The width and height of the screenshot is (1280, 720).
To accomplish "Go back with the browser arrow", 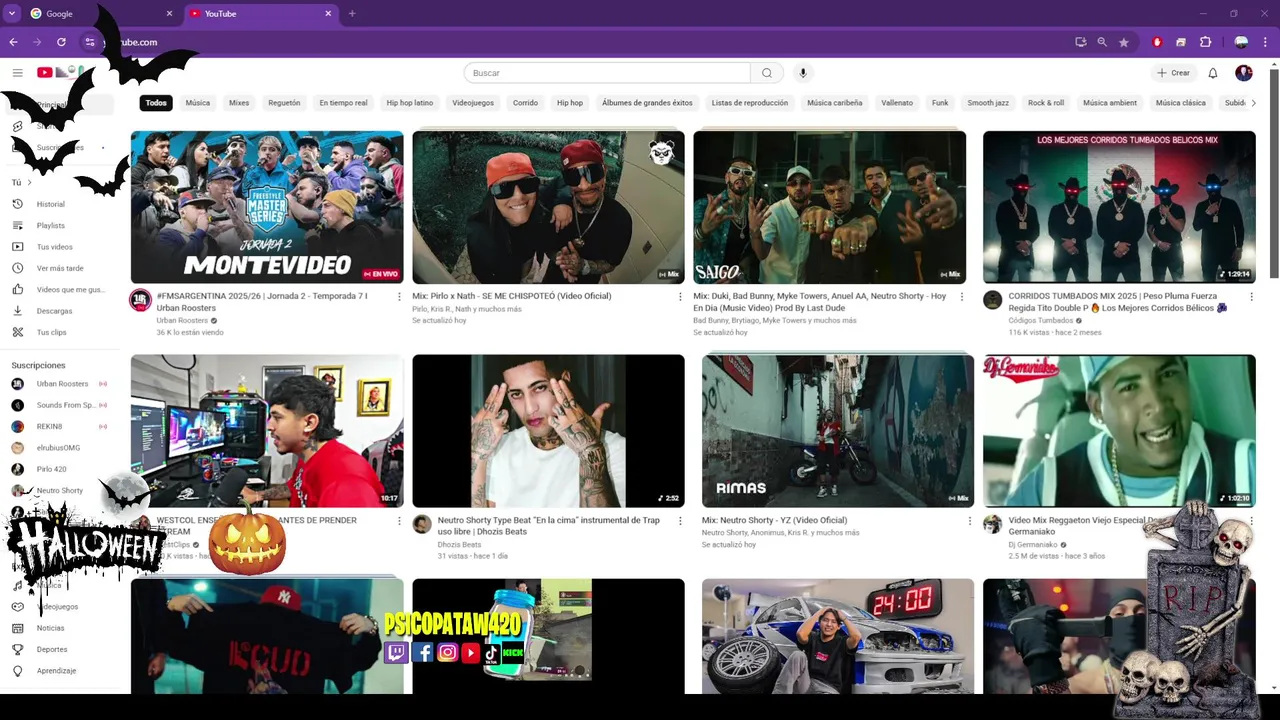I will [x=13, y=42].
